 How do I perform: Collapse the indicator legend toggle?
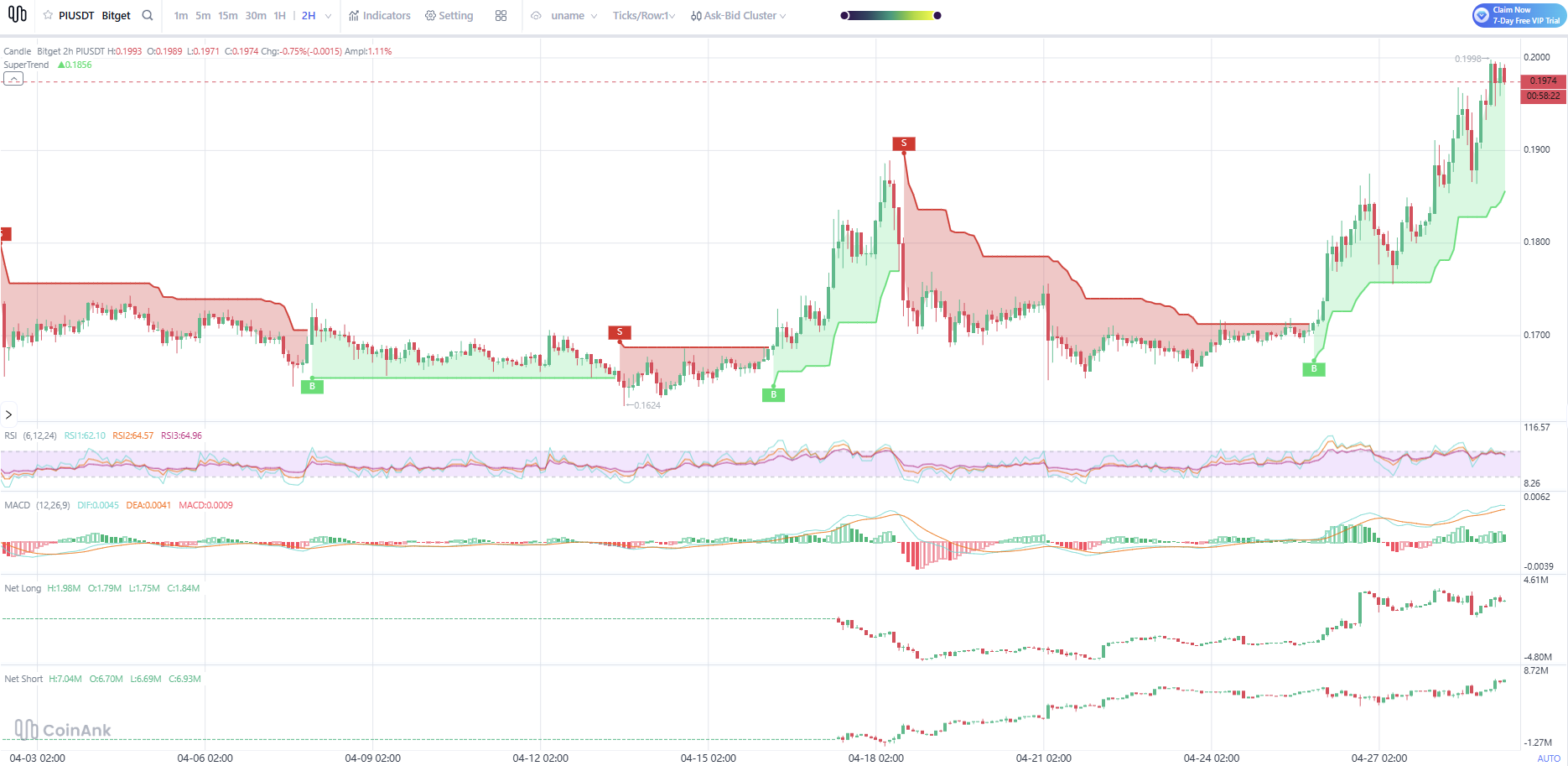[x=13, y=79]
